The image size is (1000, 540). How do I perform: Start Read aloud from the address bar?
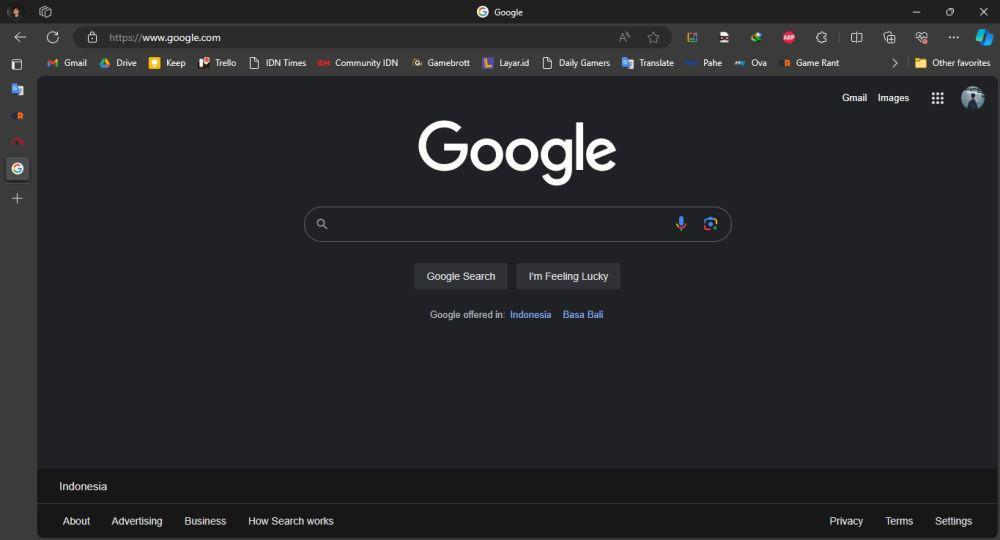[x=624, y=38]
